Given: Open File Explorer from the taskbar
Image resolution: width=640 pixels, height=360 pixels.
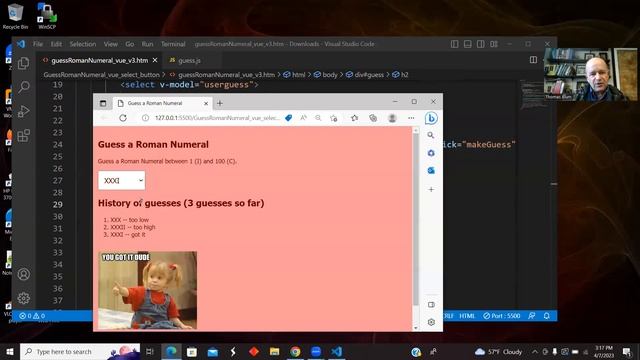Looking at the screenshot, I should coord(274,351).
